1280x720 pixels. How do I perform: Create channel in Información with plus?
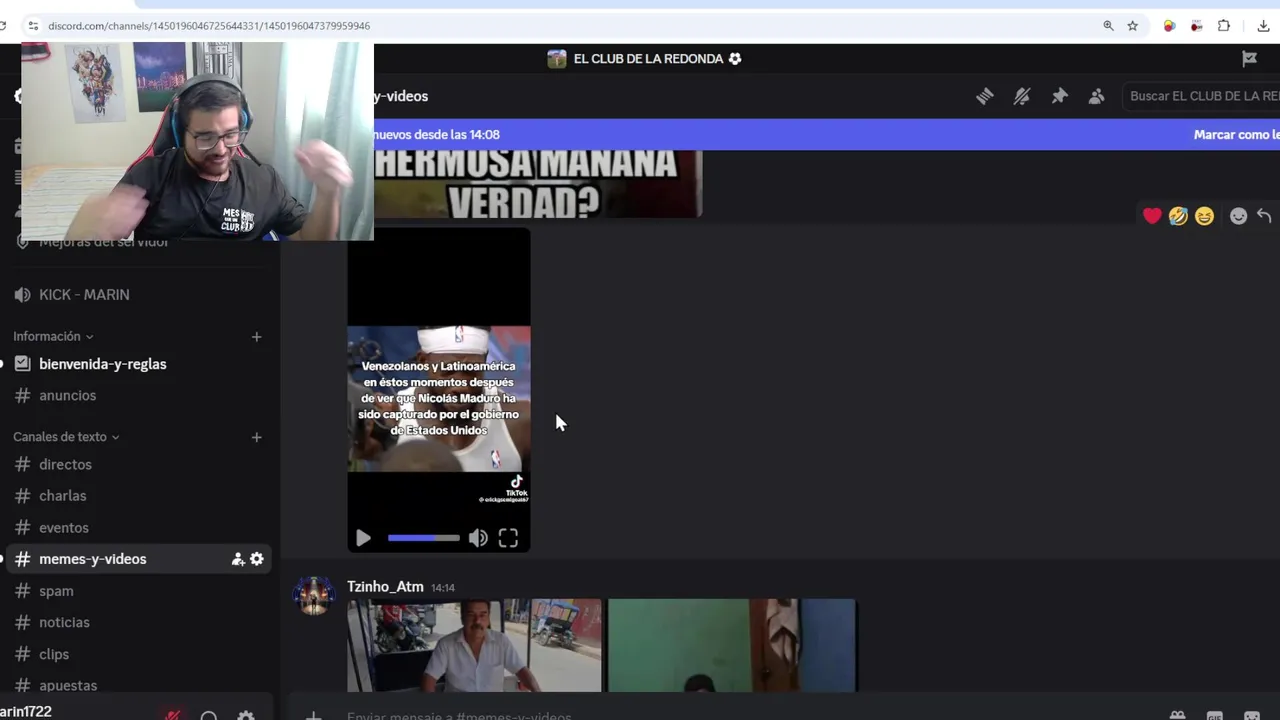[x=256, y=337]
